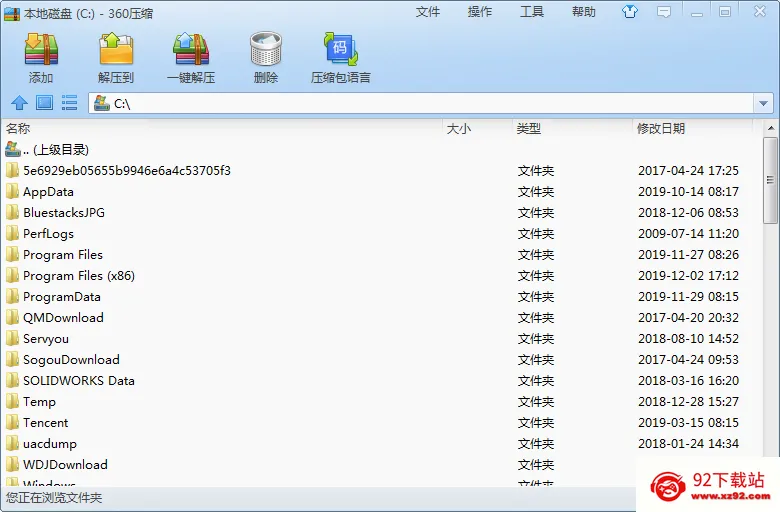Select the QMDownload folder name
This screenshot has width=780, height=512.
pos(63,318)
